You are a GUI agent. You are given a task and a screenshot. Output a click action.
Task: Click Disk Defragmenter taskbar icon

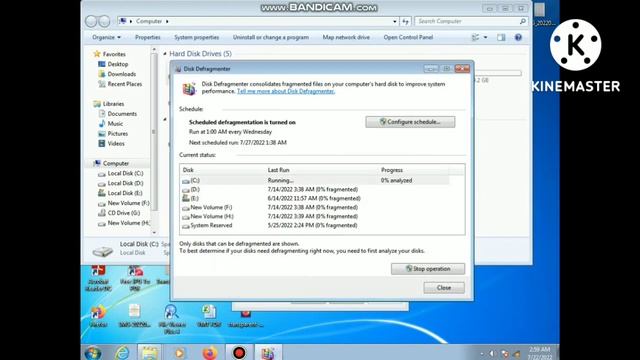268,353
